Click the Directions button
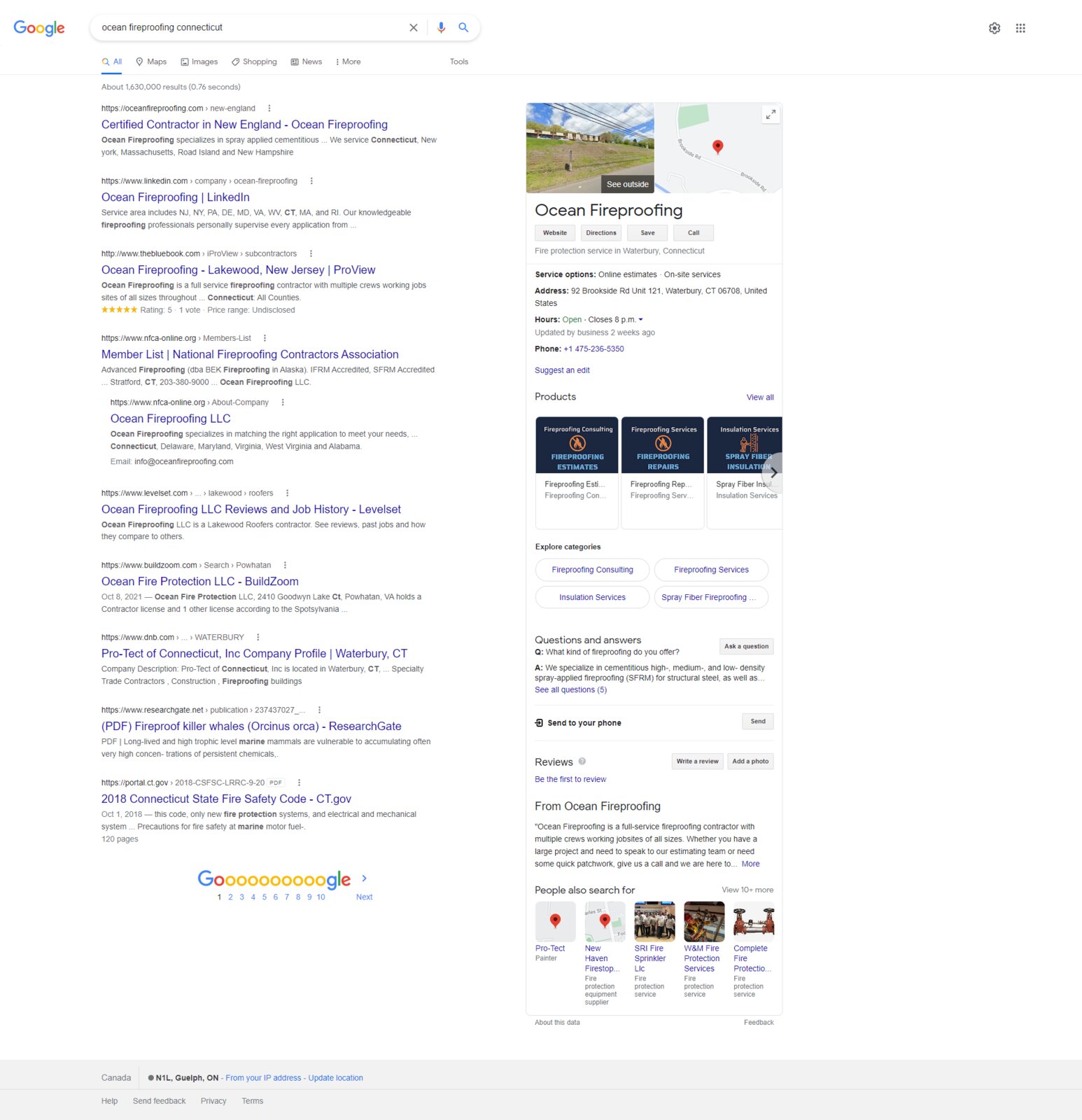The width and height of the screenshot is (1082, 1120). tap(601, 233)
